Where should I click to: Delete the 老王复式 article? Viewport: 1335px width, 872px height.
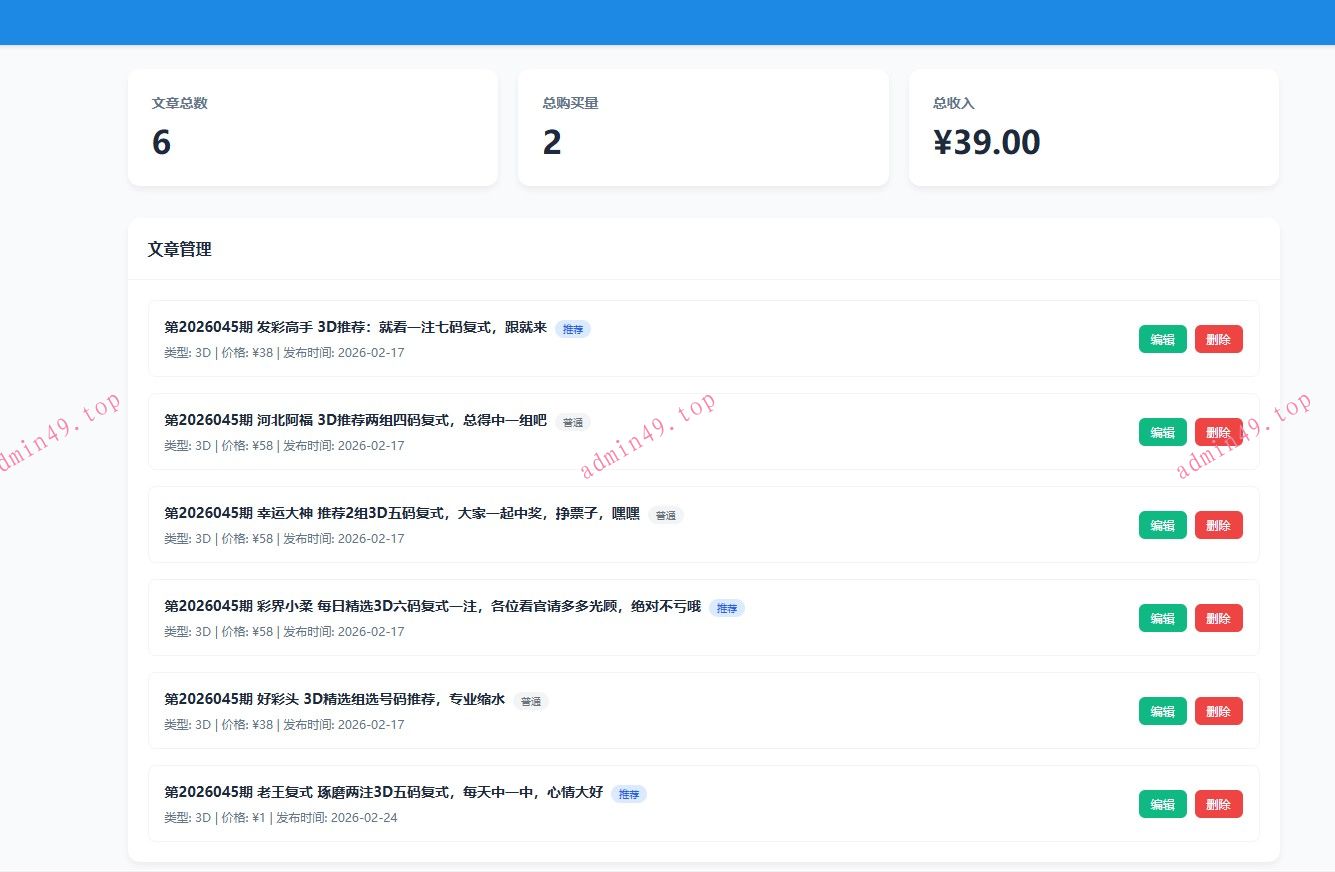point(1218,804)
